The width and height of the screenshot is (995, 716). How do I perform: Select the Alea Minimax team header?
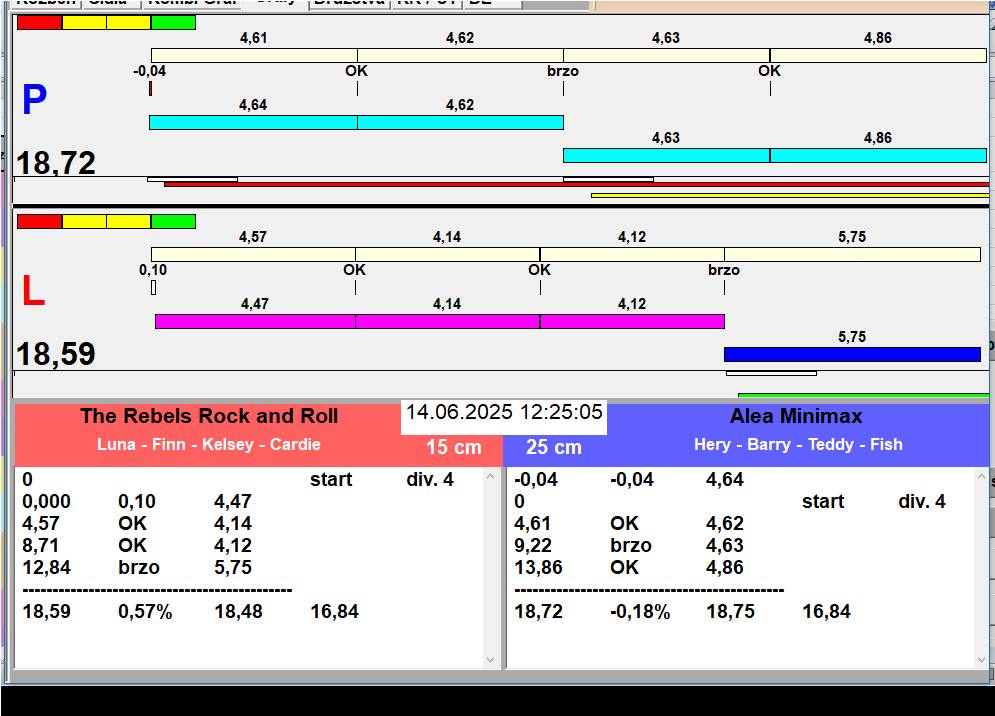point(796,417)
